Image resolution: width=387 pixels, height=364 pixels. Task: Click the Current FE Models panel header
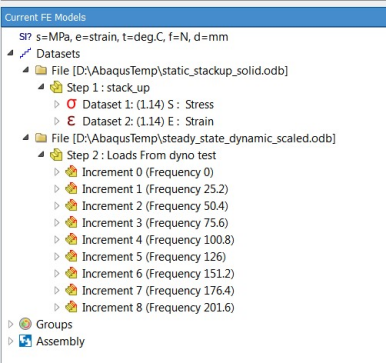193,17
